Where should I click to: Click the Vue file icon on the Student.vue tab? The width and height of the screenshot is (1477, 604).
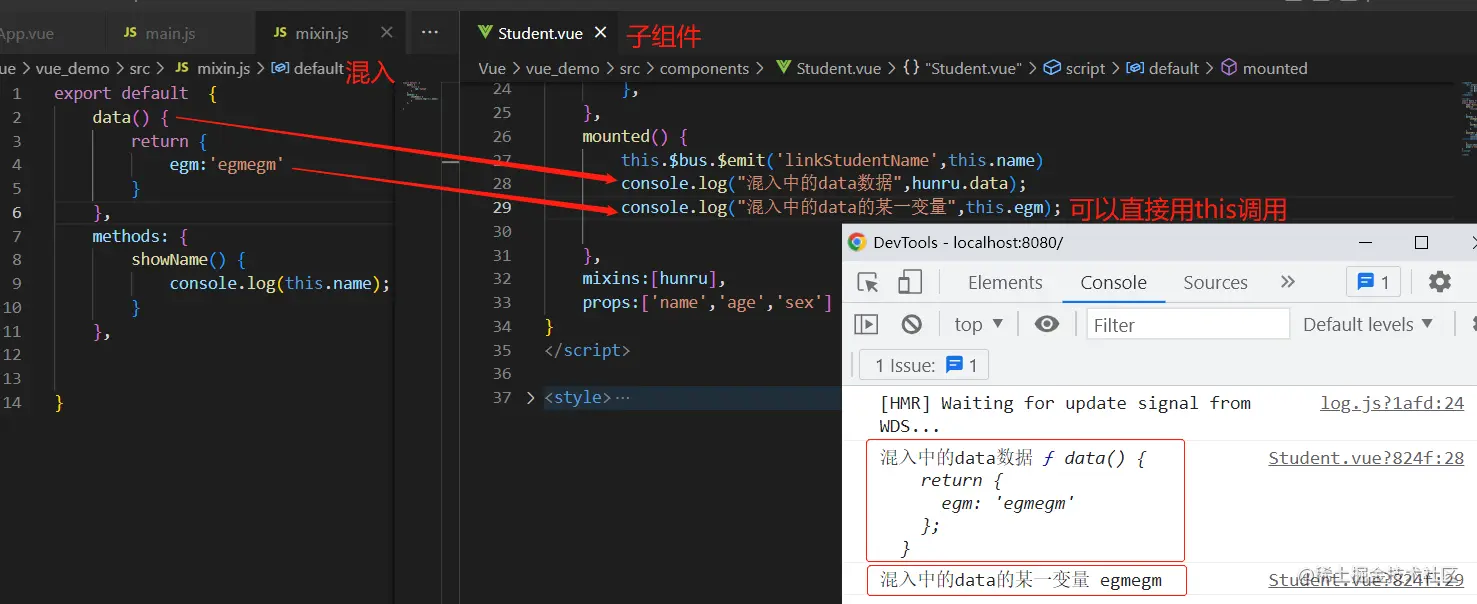point(485,33)
